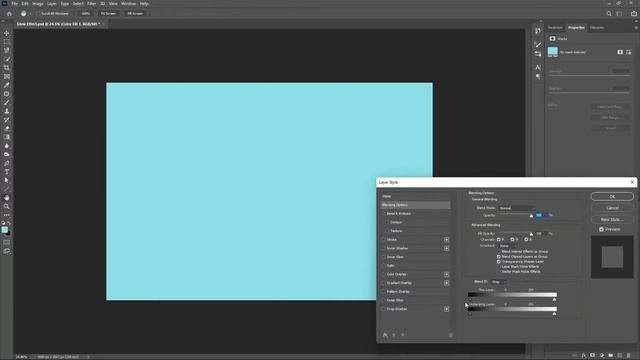640x360 pixels.
Task: Select the History Brush tool
Action: 7,120
